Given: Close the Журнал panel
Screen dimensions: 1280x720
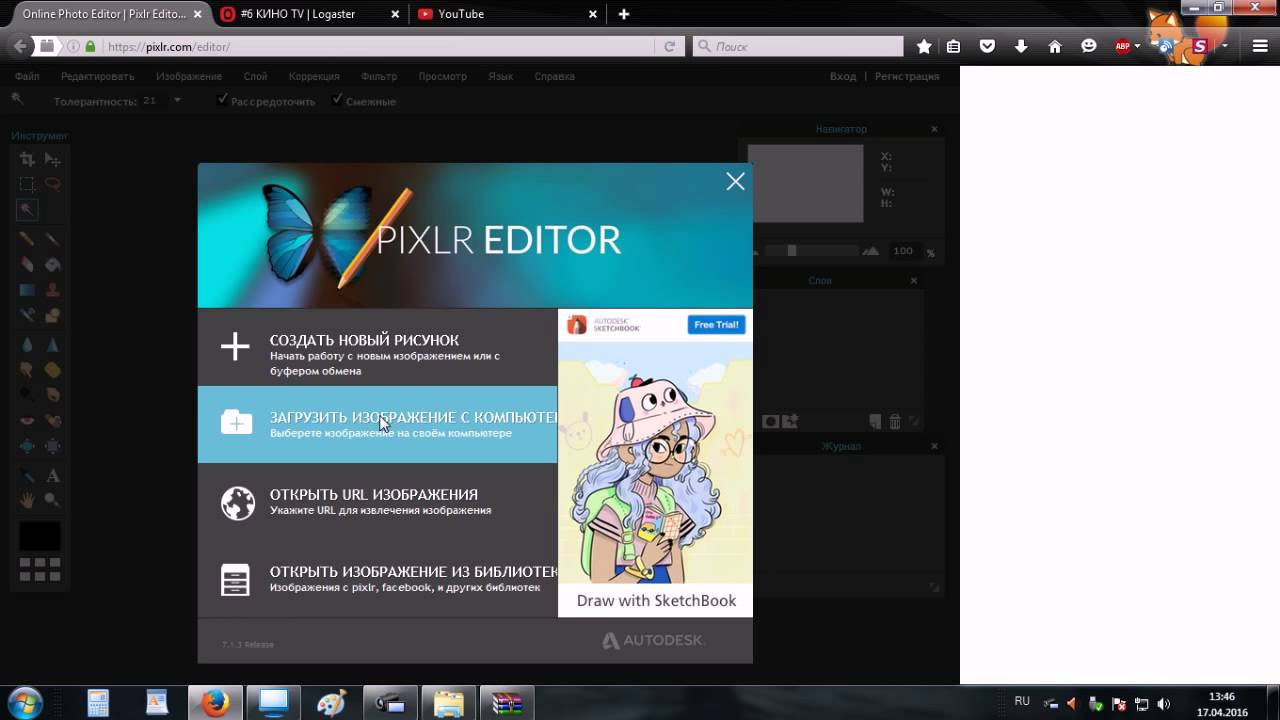Looking at the screenshot, I should coord(934,446).
